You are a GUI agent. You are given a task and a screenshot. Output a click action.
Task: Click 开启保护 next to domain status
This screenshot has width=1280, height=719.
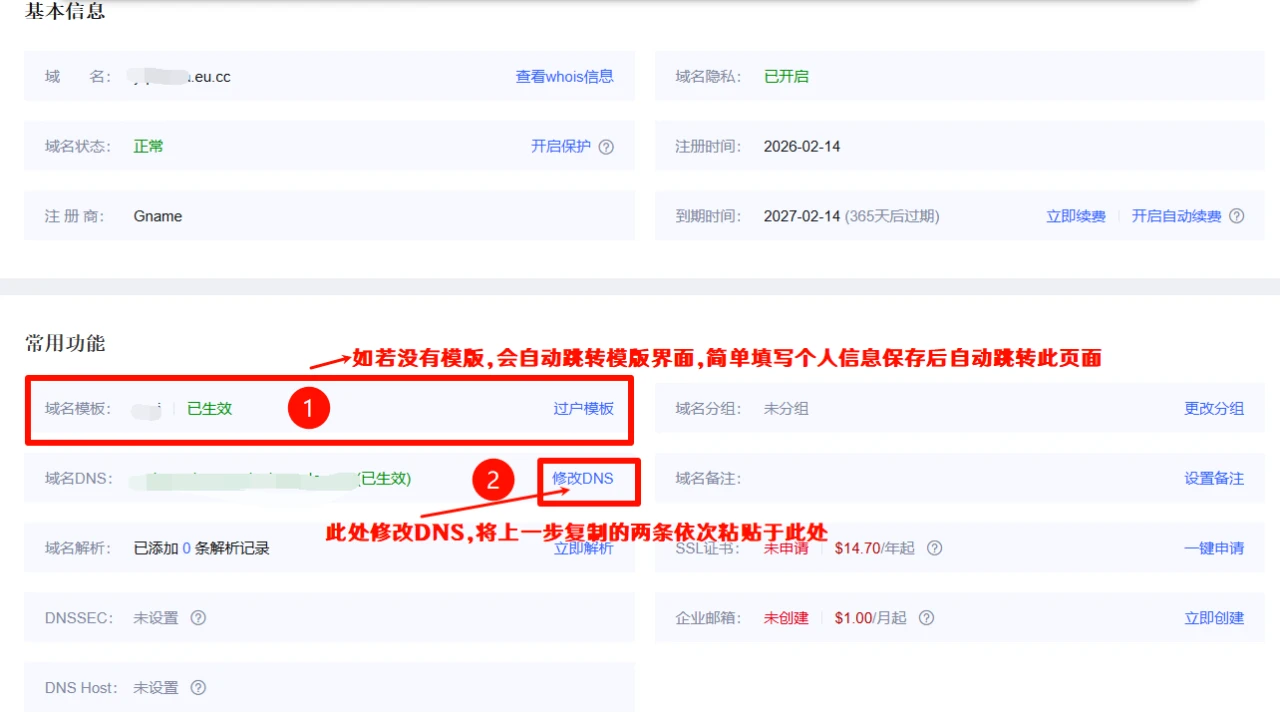coord(560,146)
